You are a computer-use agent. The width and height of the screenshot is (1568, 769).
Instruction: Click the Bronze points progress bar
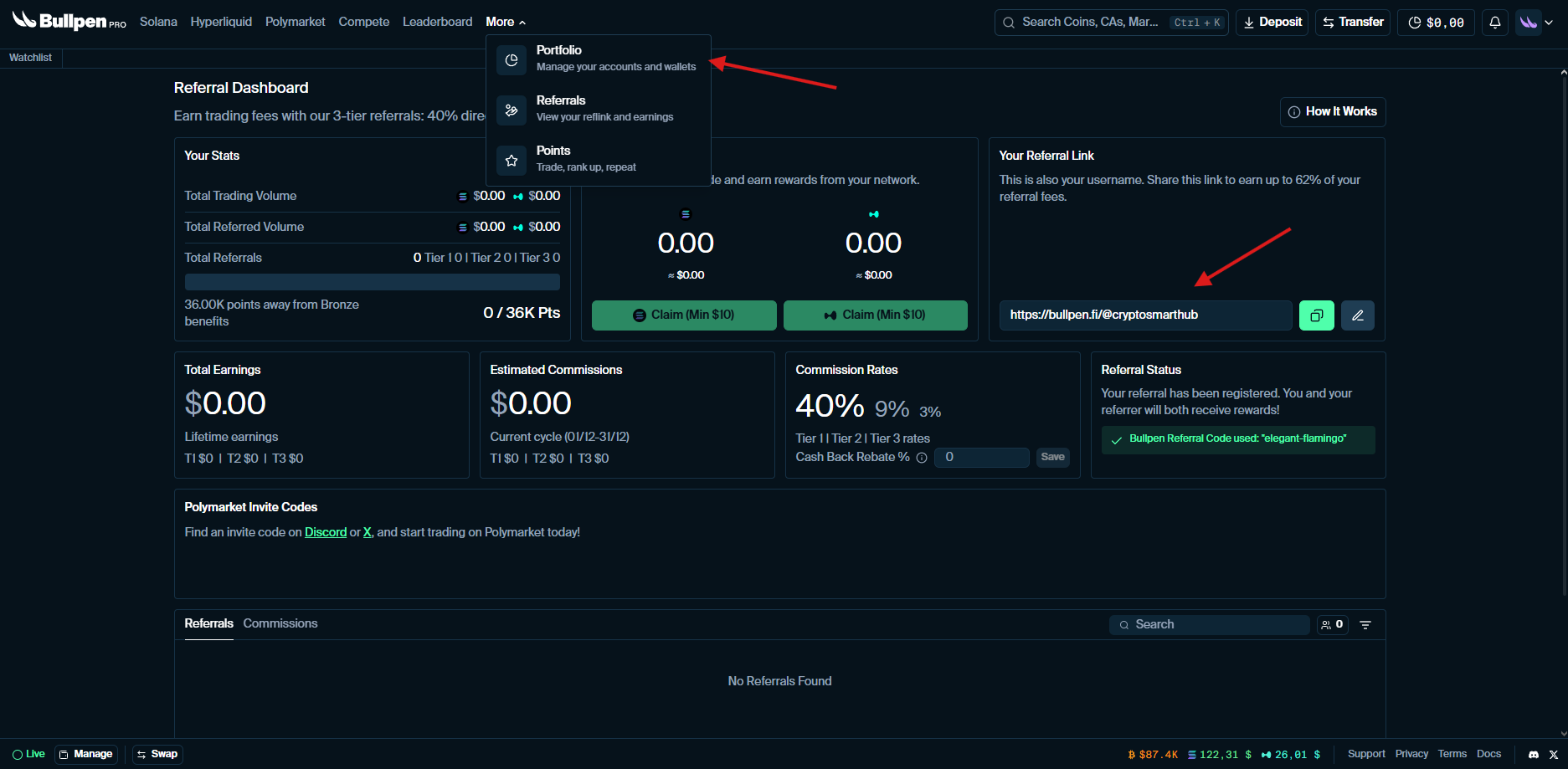[x=372, y=282]
